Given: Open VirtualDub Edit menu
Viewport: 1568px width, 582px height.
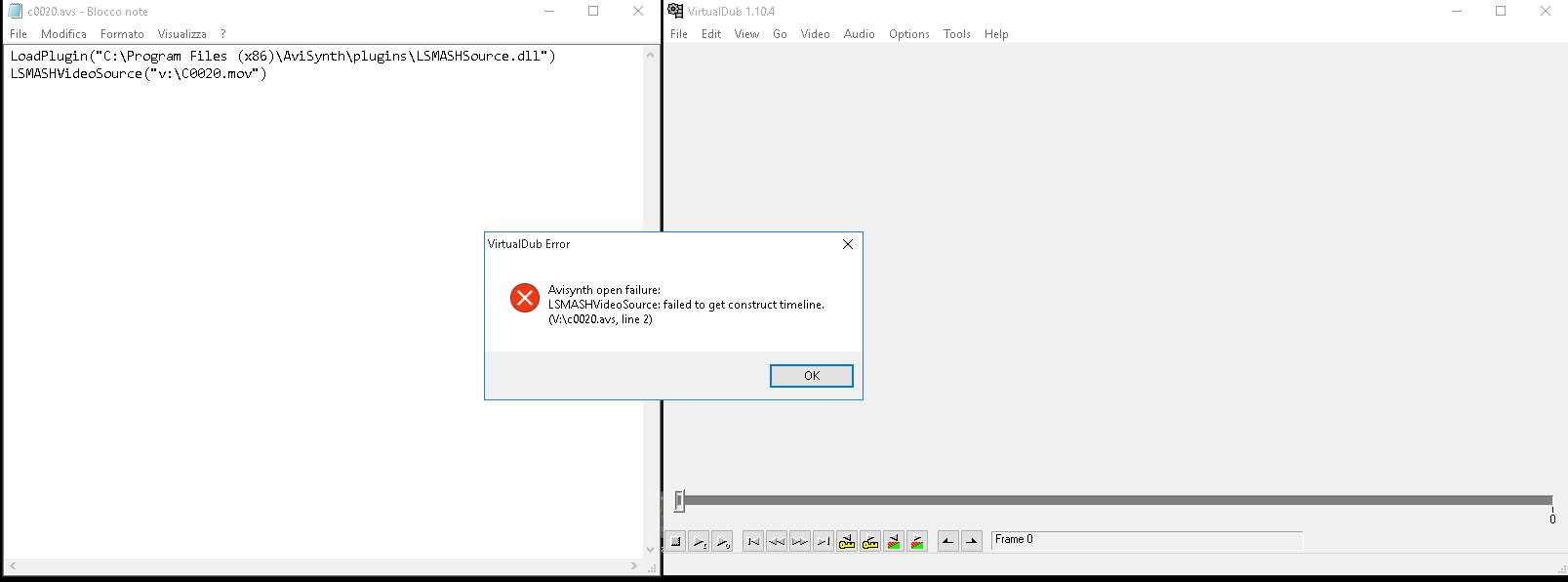Looking at the screenshot, I should point(711,34).
